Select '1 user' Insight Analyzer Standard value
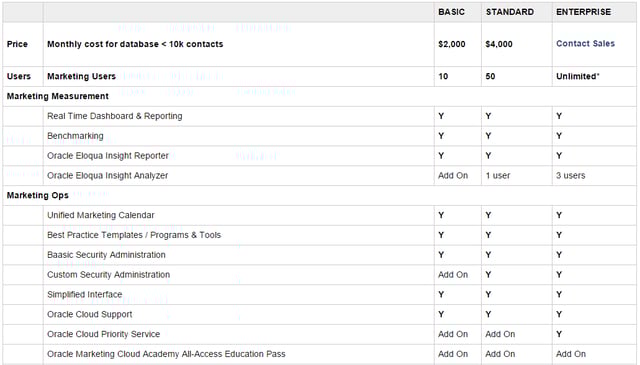Screen dimensions: 640x365 (498, 176)
